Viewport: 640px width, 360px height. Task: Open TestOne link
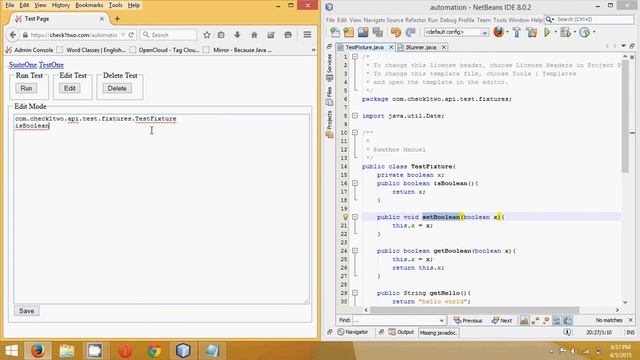click(x=51, y=65)
